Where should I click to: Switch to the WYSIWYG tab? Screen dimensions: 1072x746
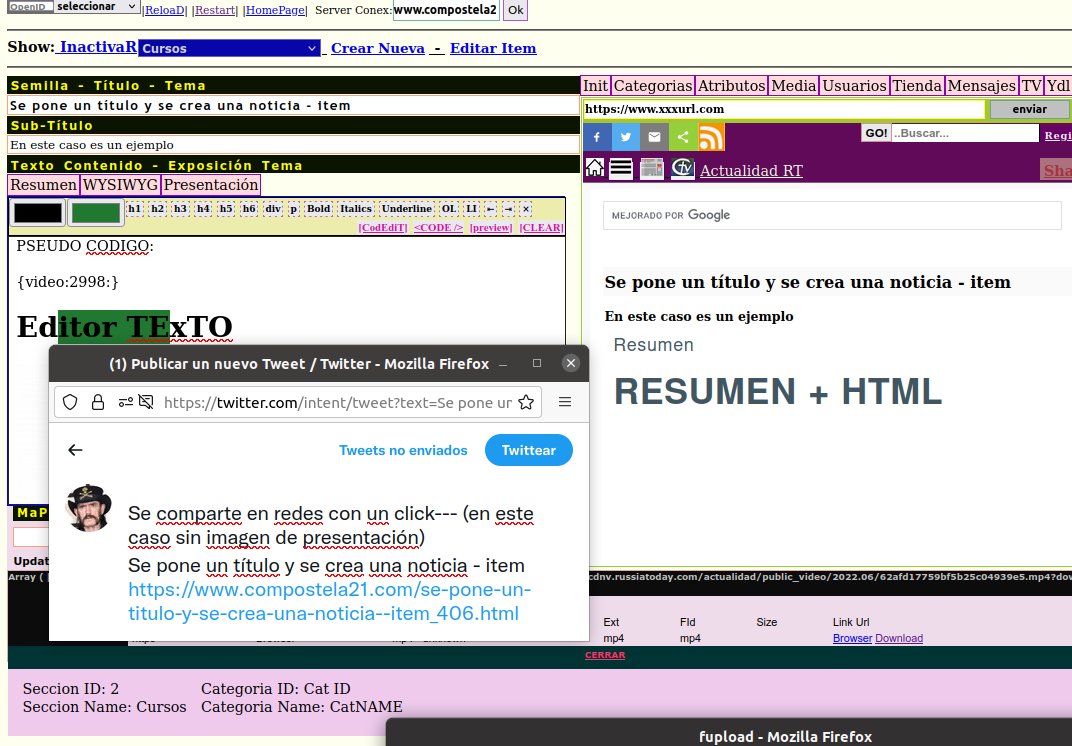point(120,185)
